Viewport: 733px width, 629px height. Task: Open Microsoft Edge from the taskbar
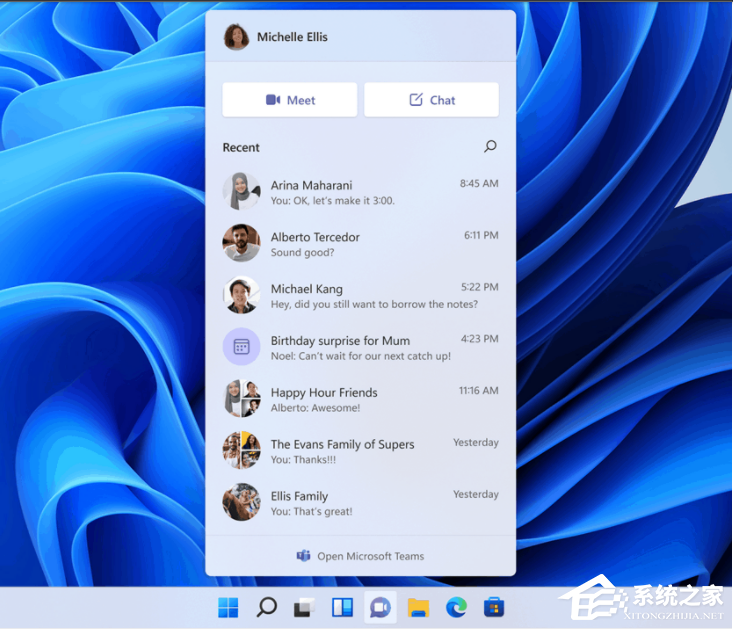tap(456, 607)
